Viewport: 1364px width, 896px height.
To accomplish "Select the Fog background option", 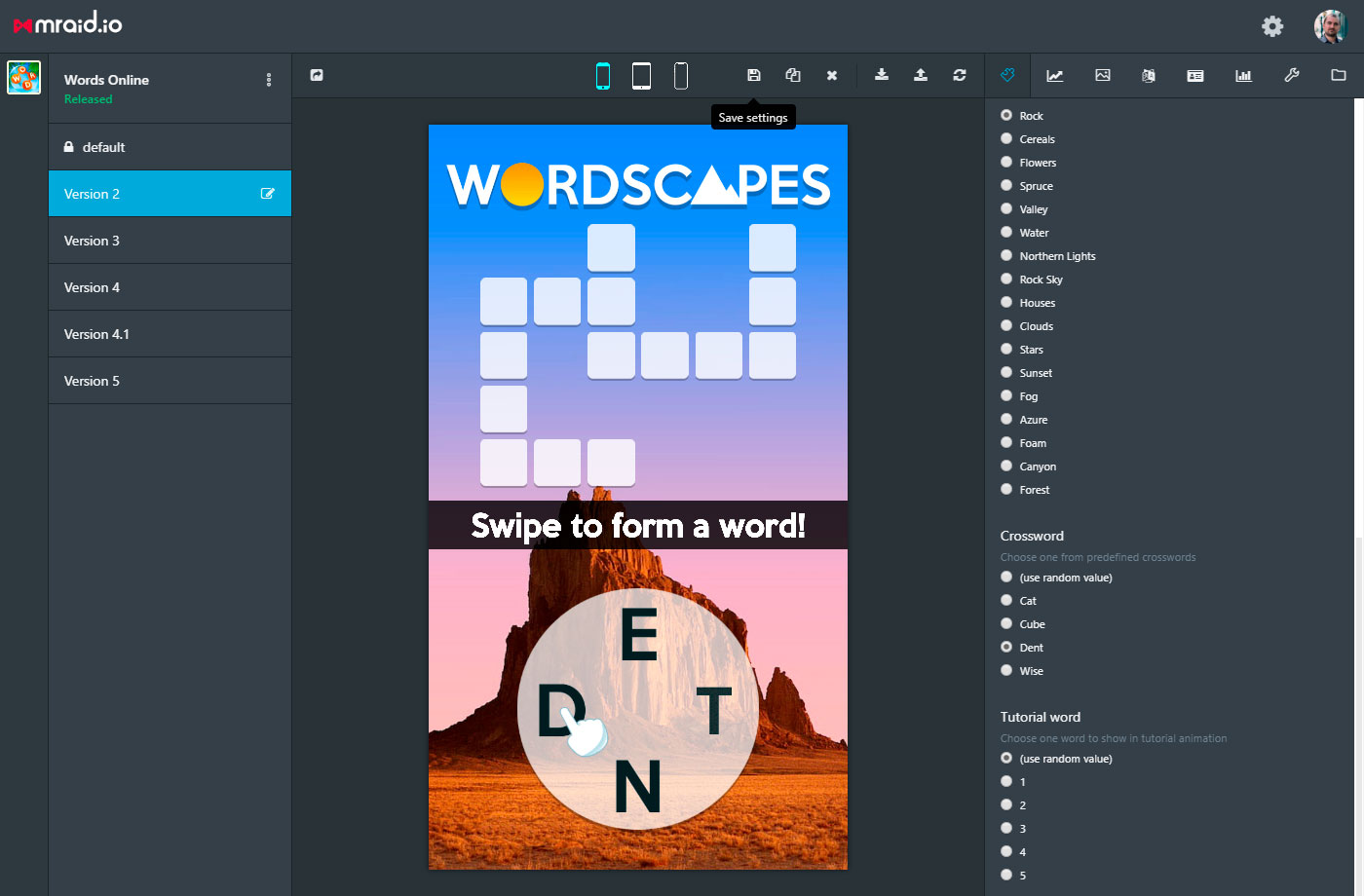I will 1006,395.
